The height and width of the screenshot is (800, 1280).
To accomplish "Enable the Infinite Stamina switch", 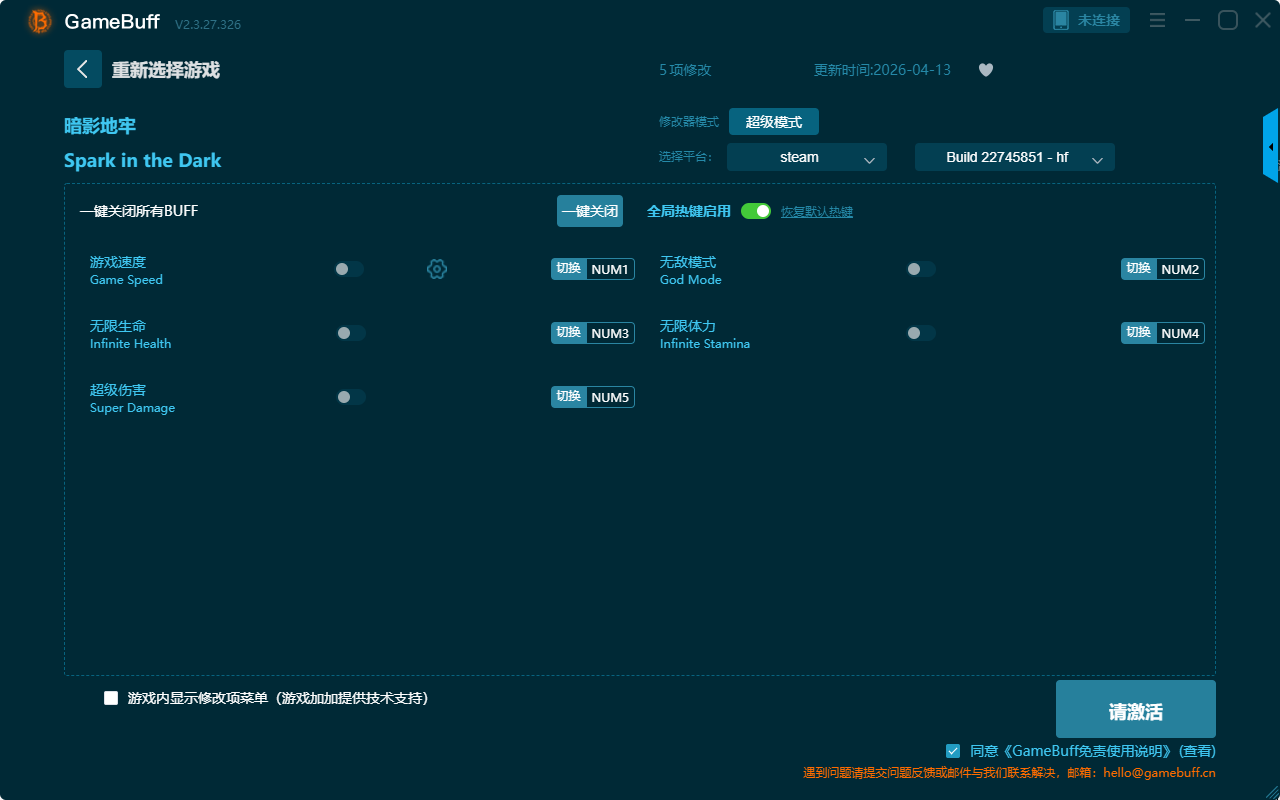I will (920, 333).
